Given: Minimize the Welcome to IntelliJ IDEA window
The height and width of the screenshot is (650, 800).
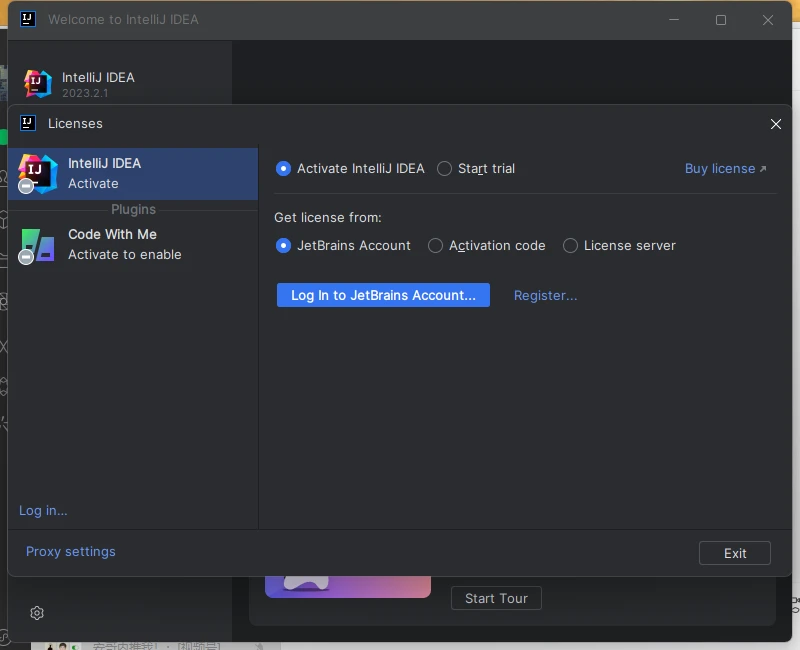Looking at the screenshot, I should pos(673,20).
